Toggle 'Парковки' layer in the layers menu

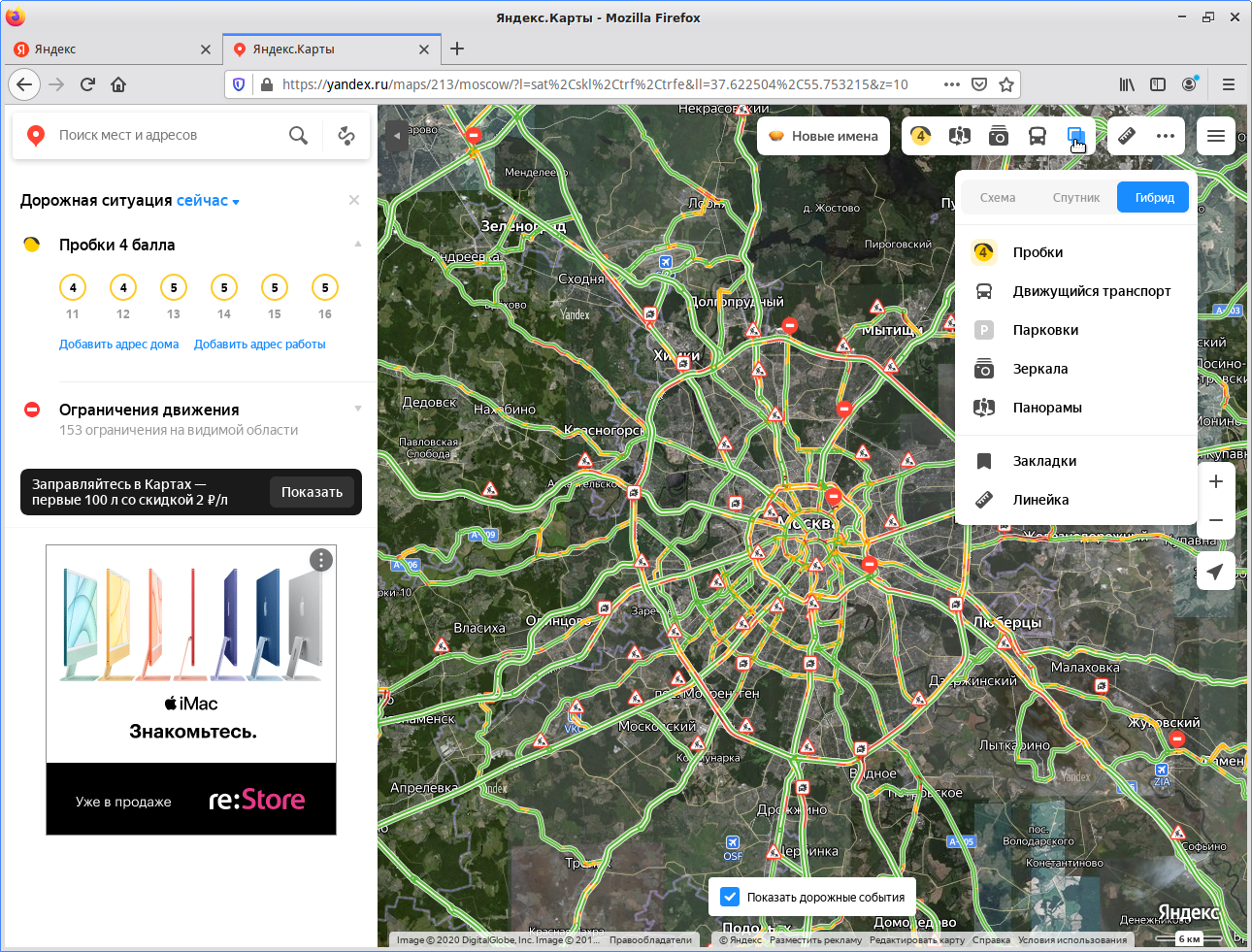click(1045, 330)
